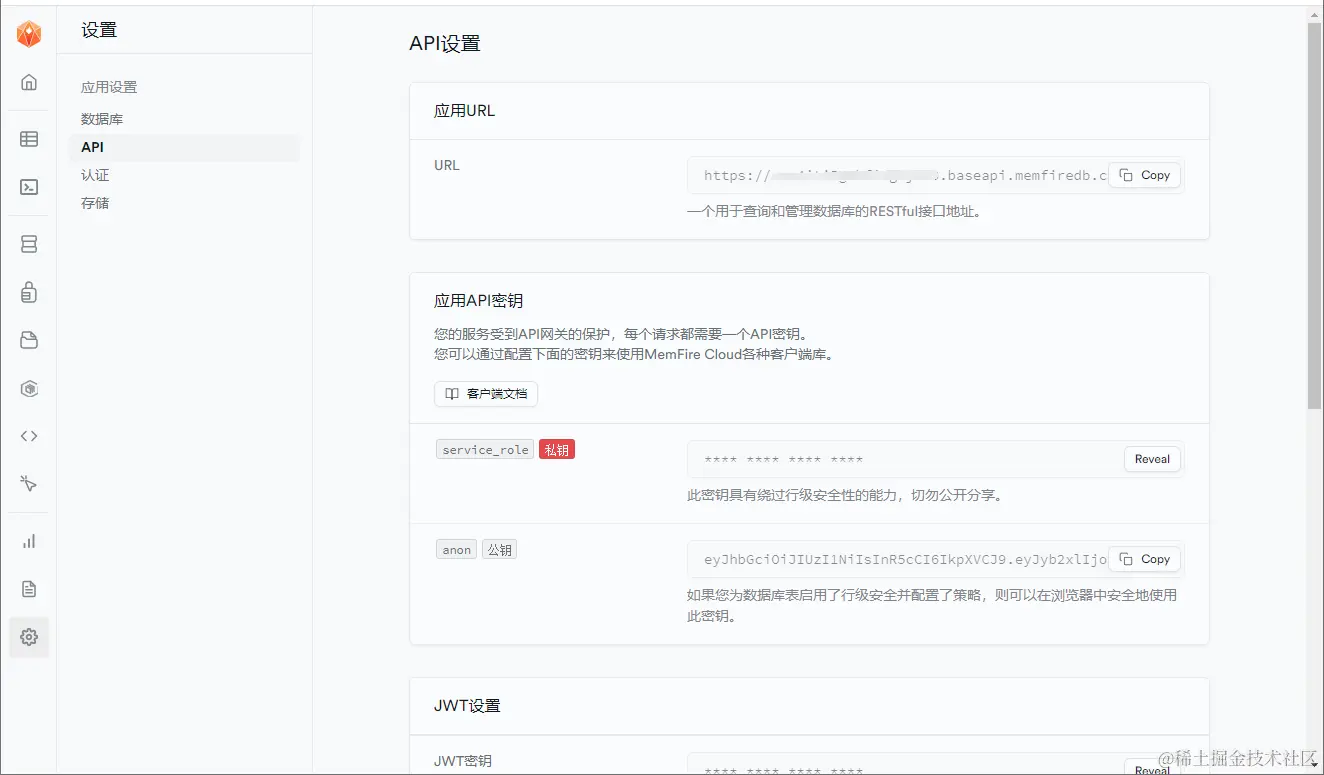Click the URL text field
The image size is (1324, 775).
pos(936,175)
